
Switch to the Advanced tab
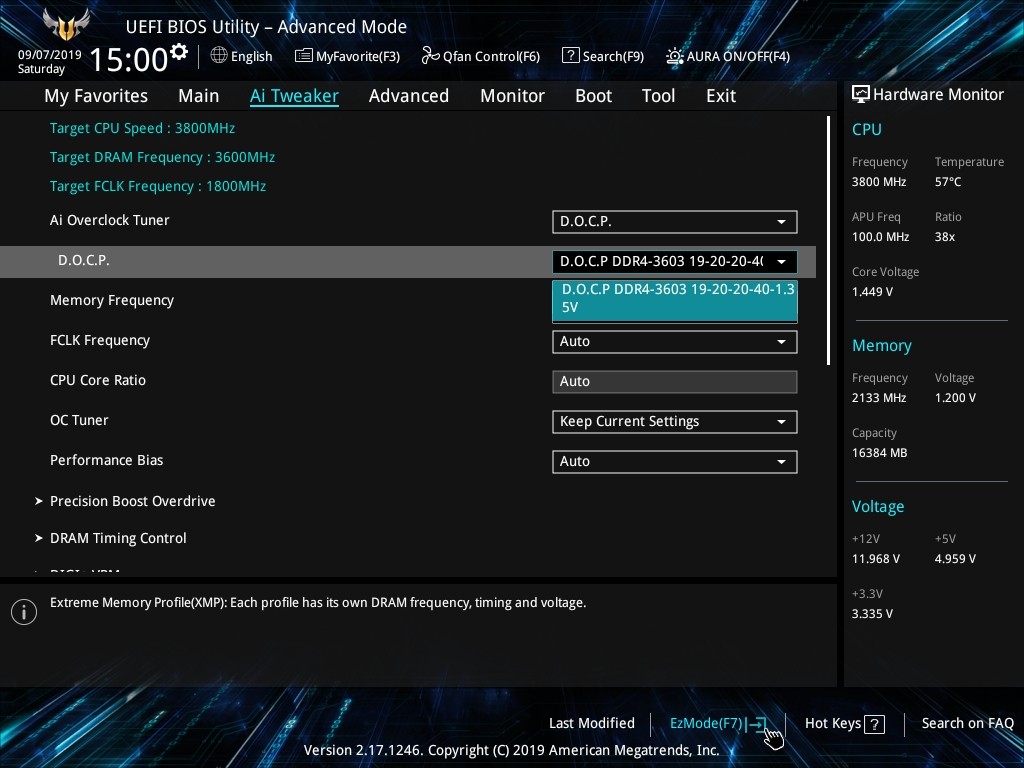click(x=408, y=96)
